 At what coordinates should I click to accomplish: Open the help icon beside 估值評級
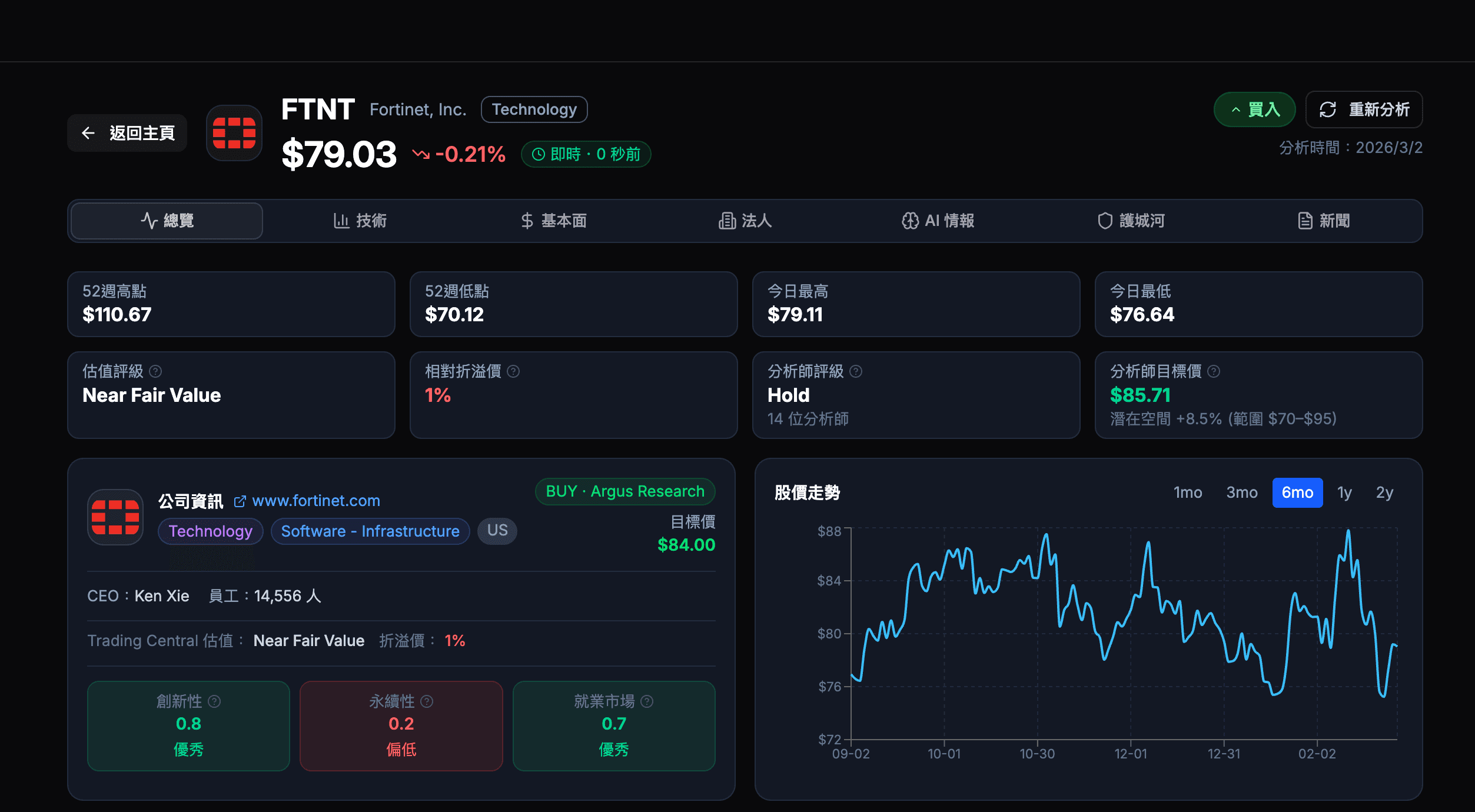click(x=155, y=371)
